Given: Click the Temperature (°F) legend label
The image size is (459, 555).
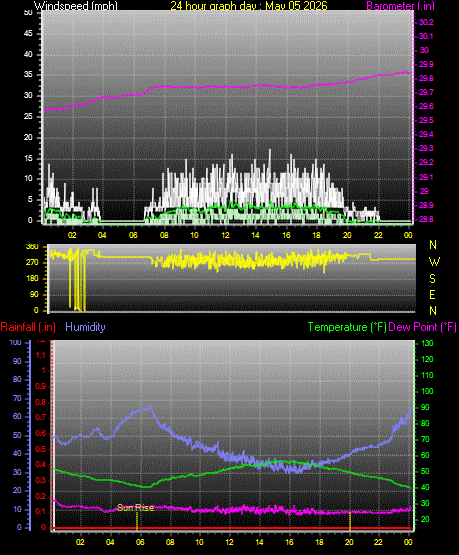Looking at the screenshot, I should point(347,327).
